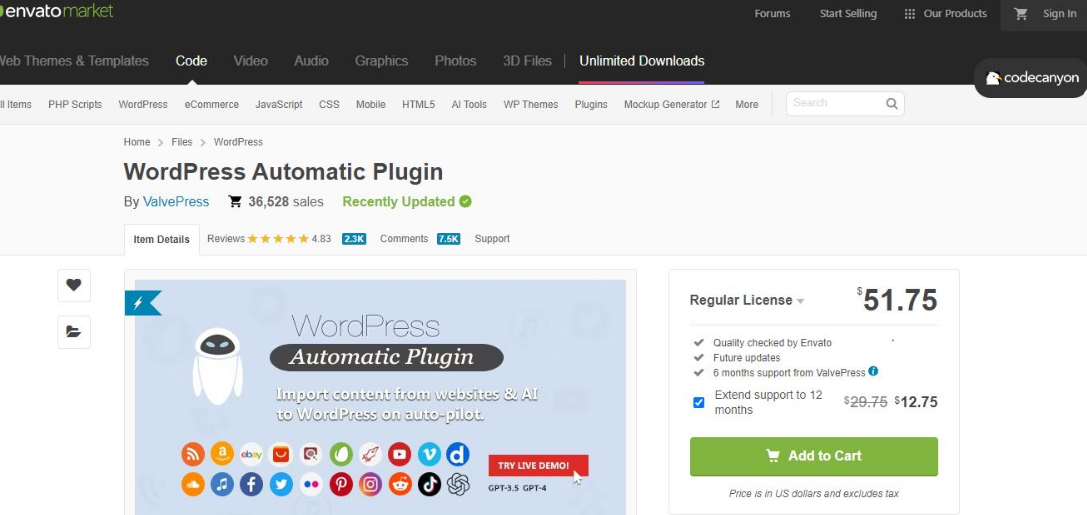Click the Pinterest icon in preview

pyautogui.click(x=340, y=484)
